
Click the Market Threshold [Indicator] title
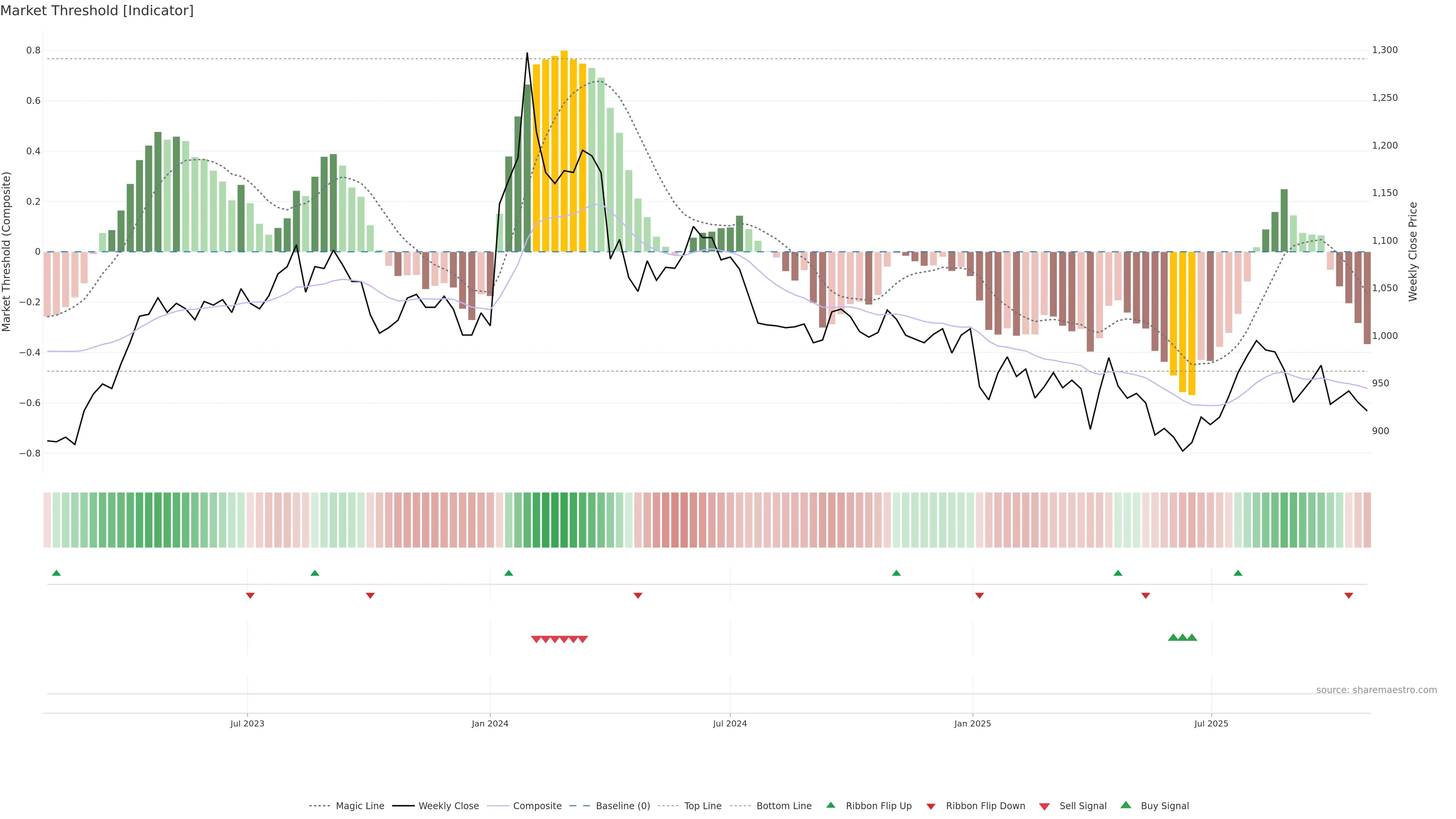(x=97, y=11)
